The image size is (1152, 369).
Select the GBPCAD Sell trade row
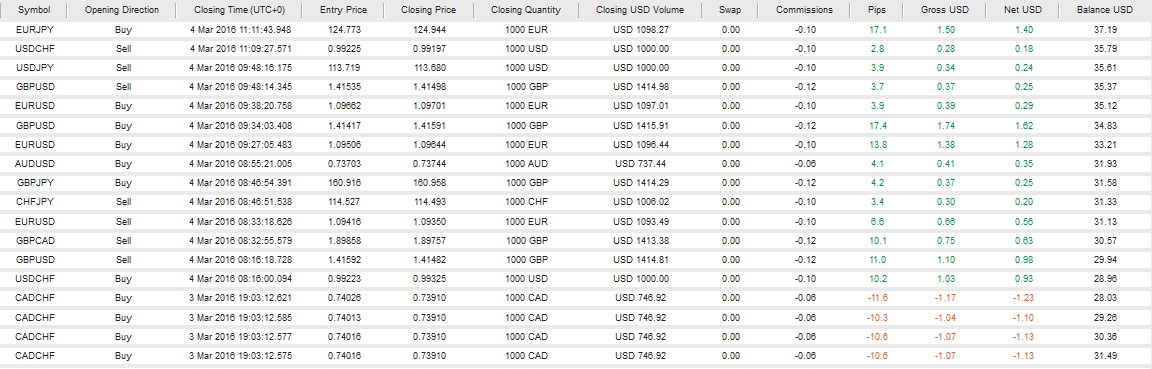(x=576, y=240)
